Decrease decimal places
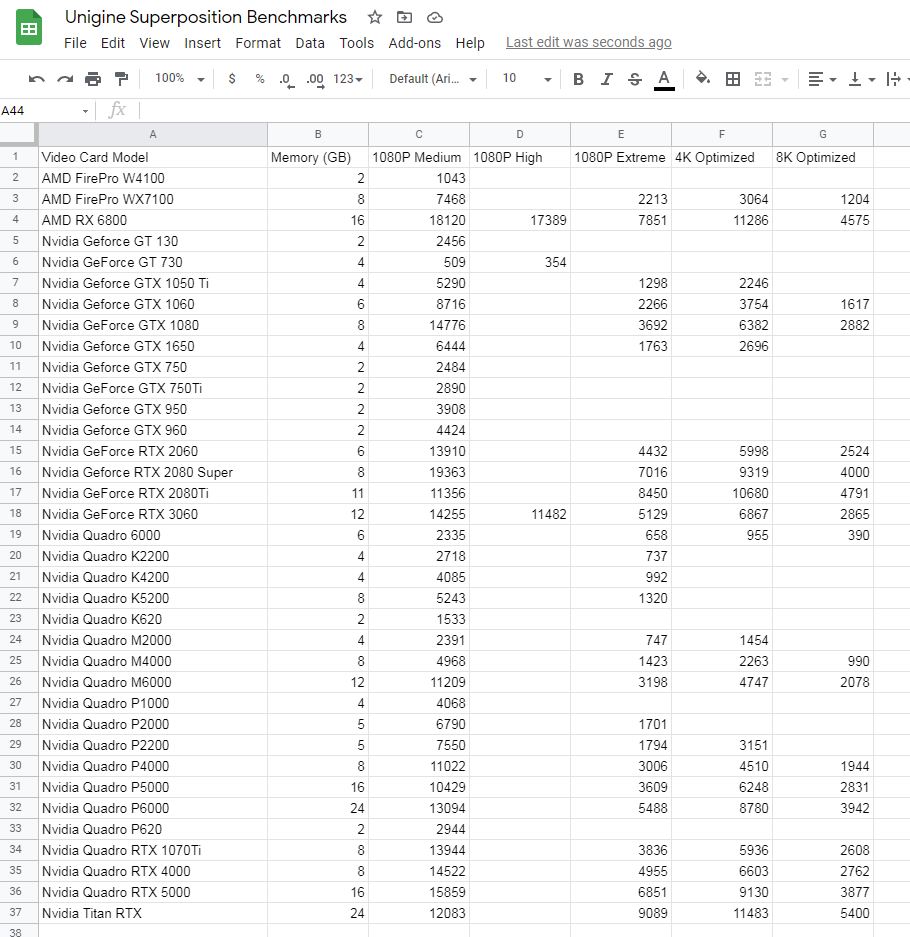This screenshot has width=910, height=937. [287, 79]
